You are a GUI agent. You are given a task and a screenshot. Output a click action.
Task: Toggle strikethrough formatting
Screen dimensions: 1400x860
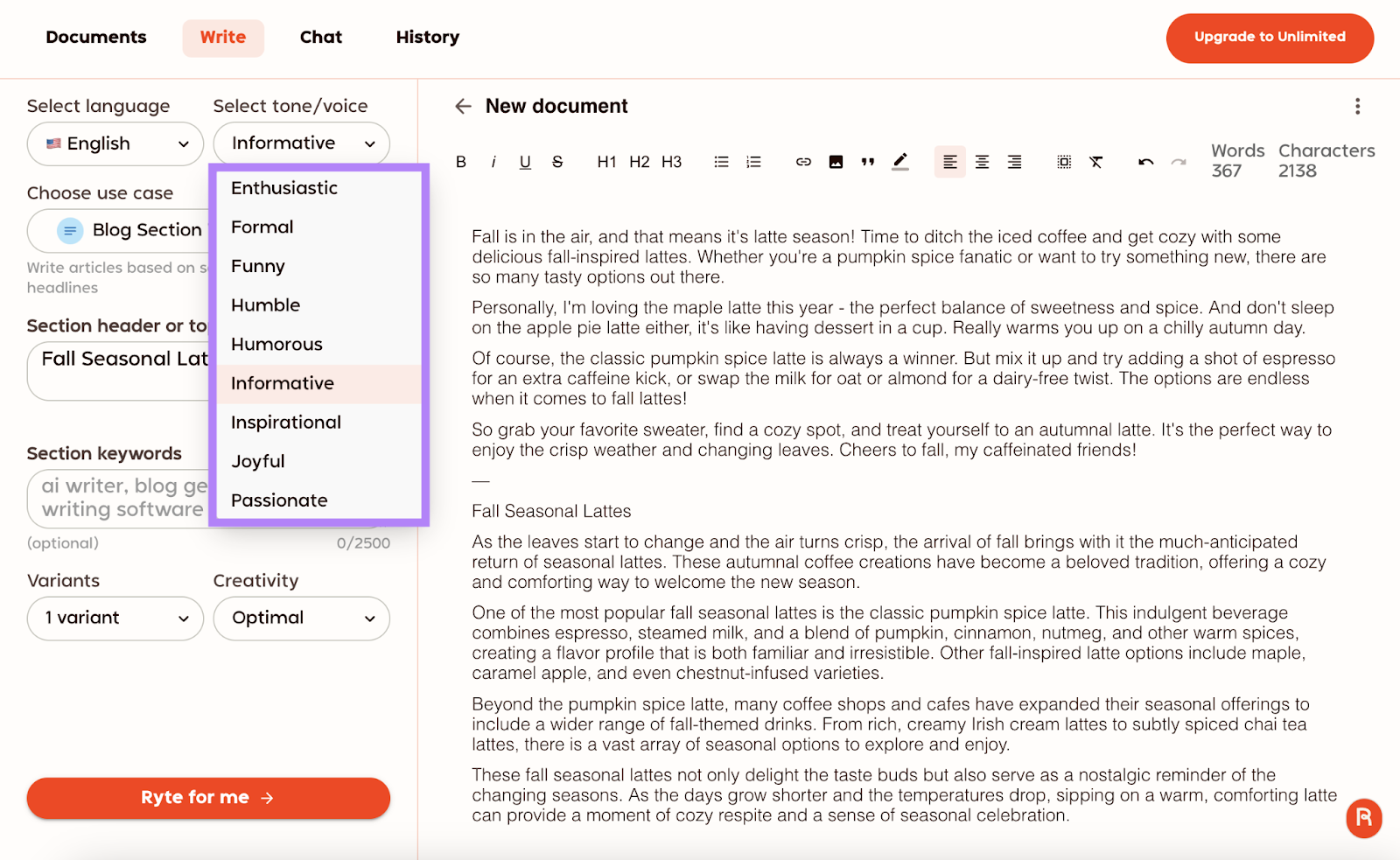click(557, 162)
